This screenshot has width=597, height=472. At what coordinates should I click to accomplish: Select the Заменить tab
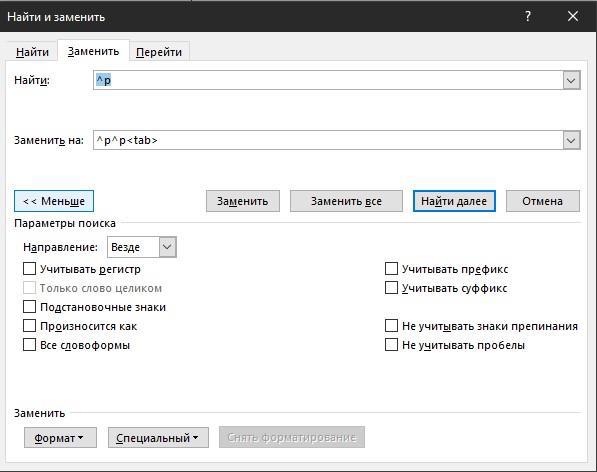(93, 51)
